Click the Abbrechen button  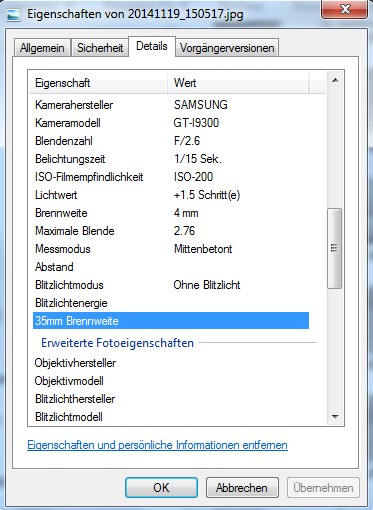pos(242,488)
